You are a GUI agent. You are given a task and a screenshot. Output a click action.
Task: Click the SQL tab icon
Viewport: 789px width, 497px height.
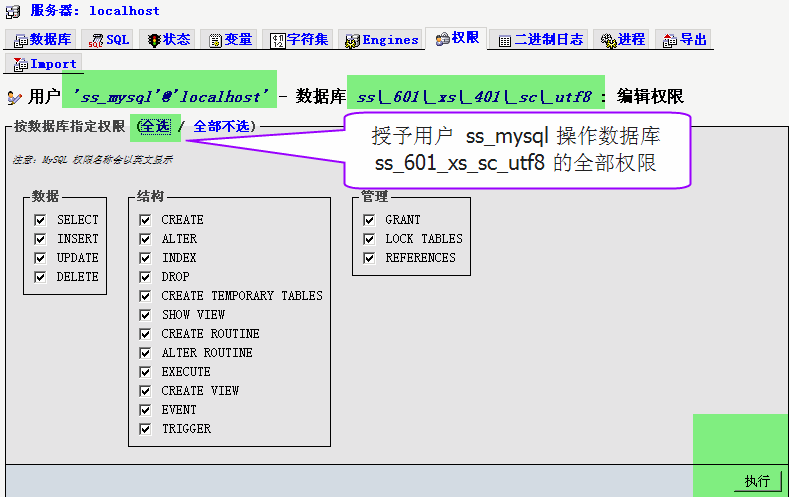tap(96, 41)
